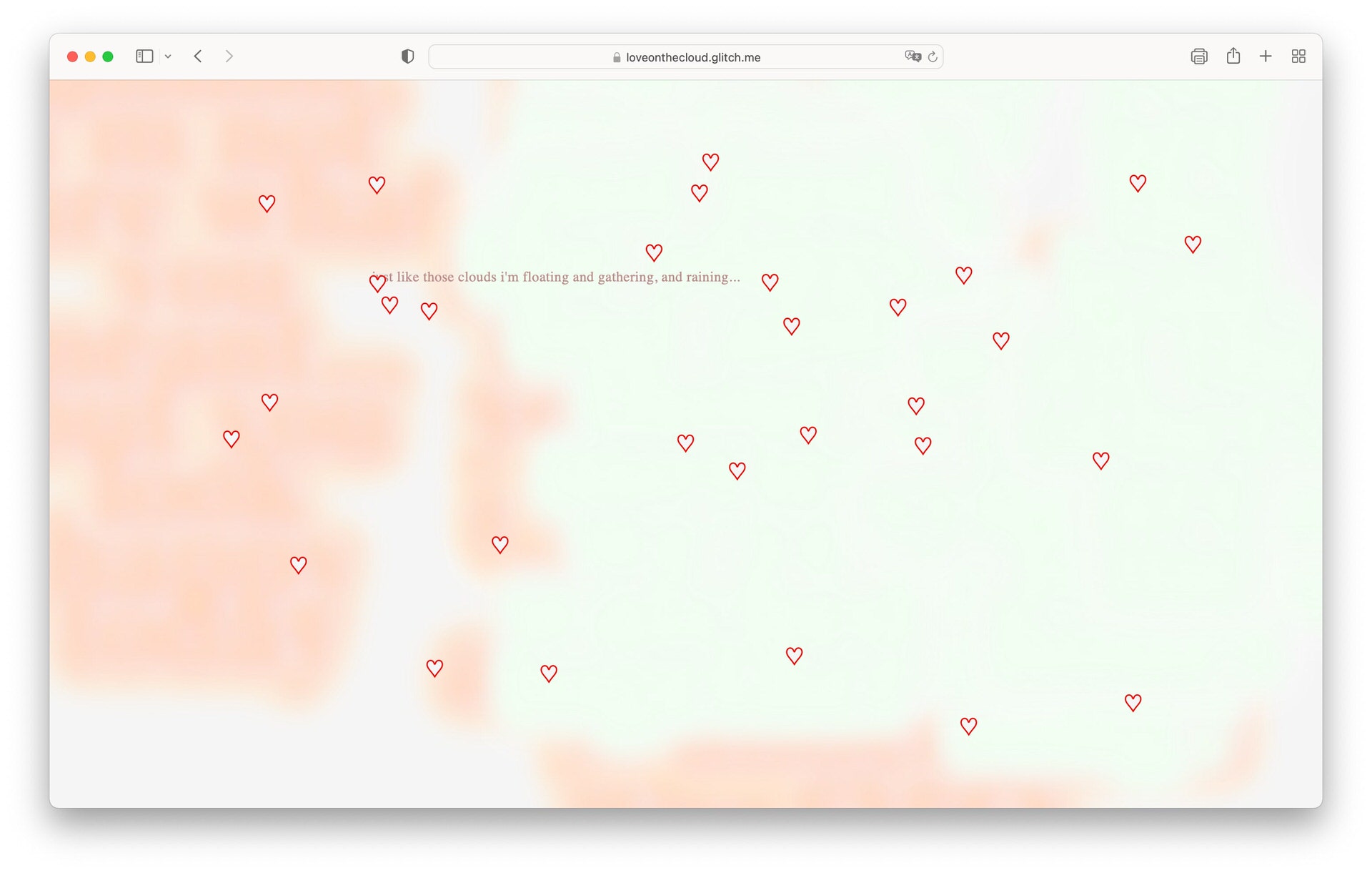Open the translate page icon
The height and width of the screenshot is (873, 1372).
pos(912,56)
